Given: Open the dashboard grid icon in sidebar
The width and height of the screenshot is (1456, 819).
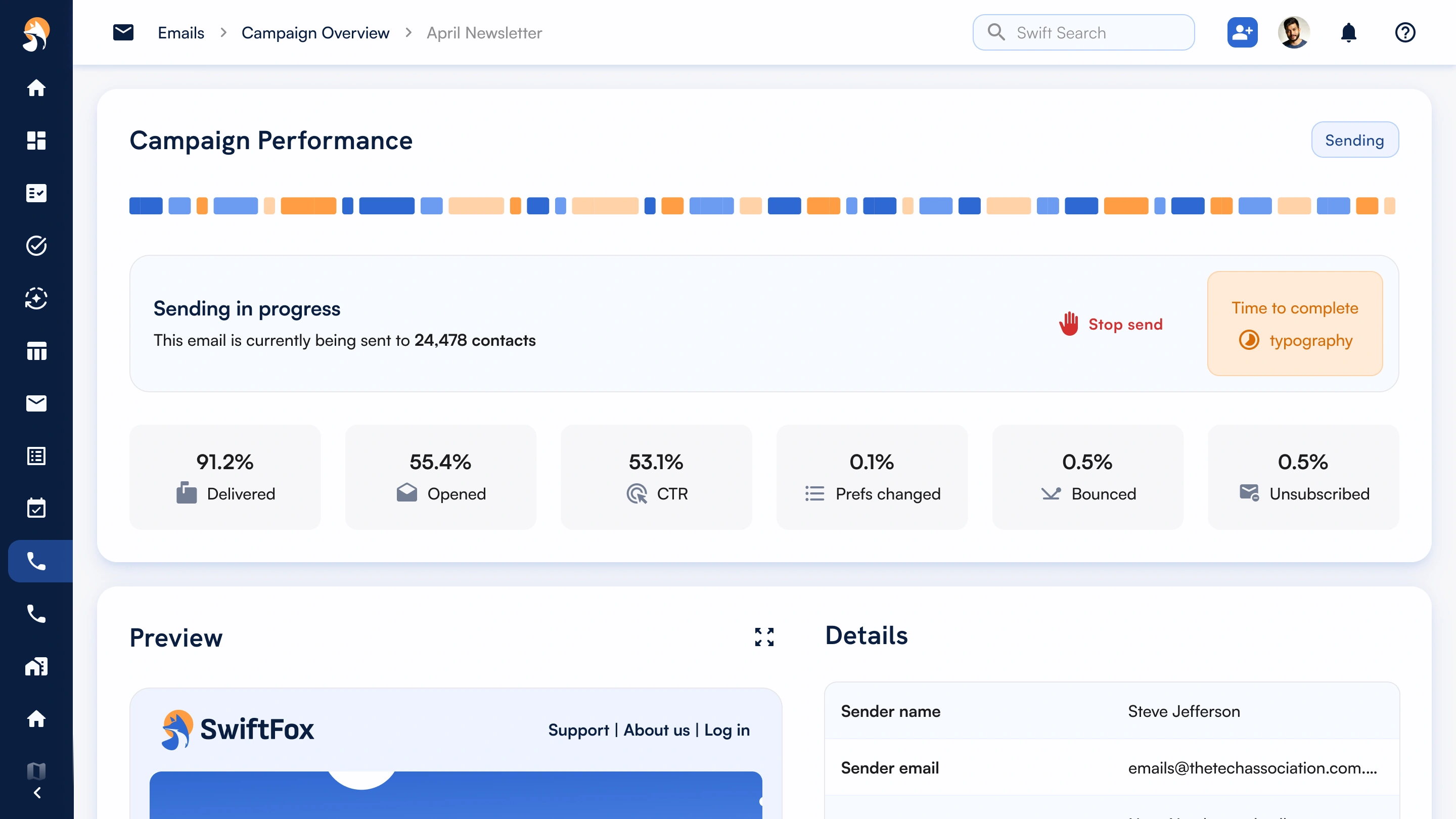Looking at the screenshot, I should pyautogui.click(x=36, y=140).
